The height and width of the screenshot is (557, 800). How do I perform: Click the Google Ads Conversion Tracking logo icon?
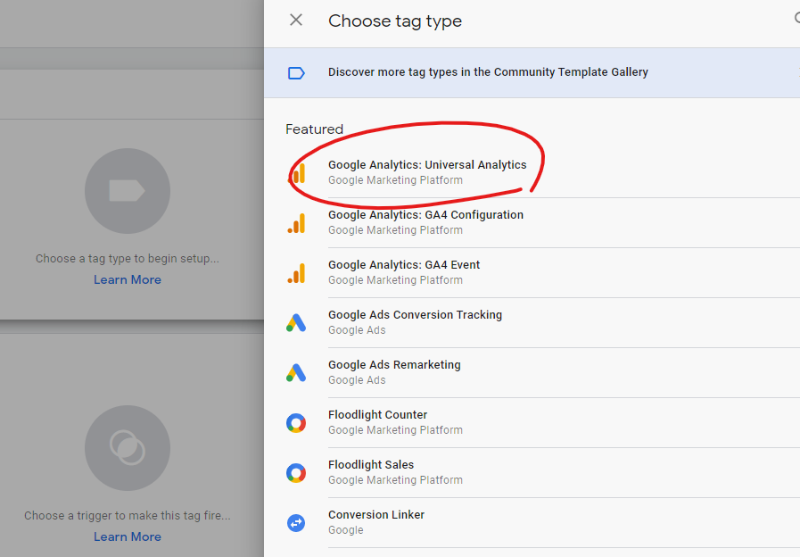pos(296,323)
